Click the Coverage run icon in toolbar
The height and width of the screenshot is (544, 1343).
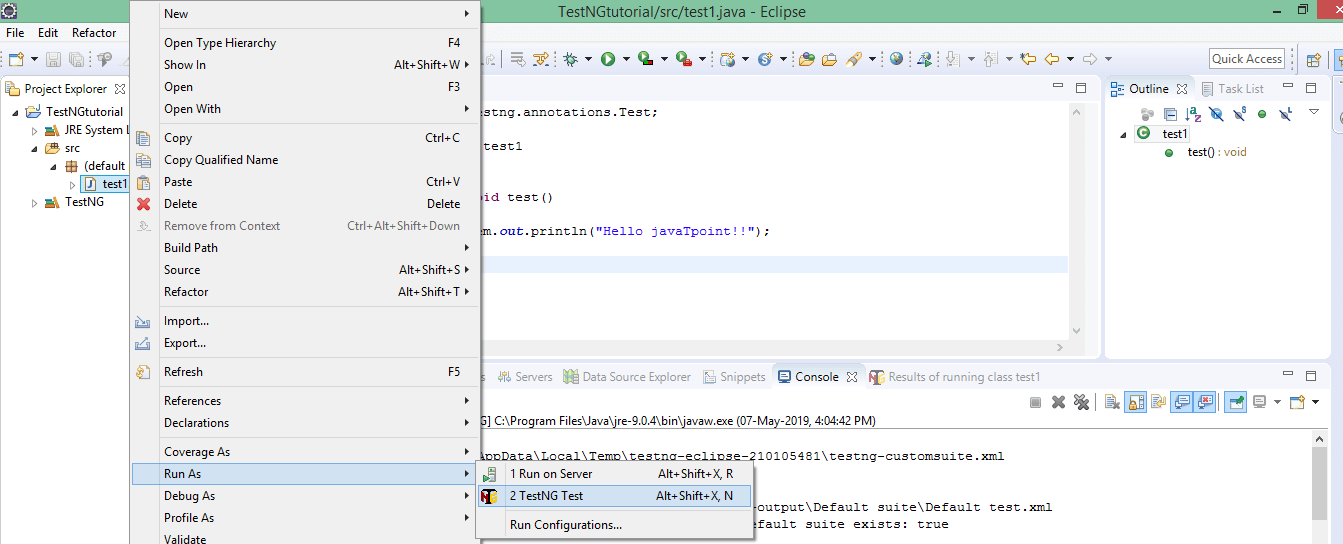click(646, 59)
